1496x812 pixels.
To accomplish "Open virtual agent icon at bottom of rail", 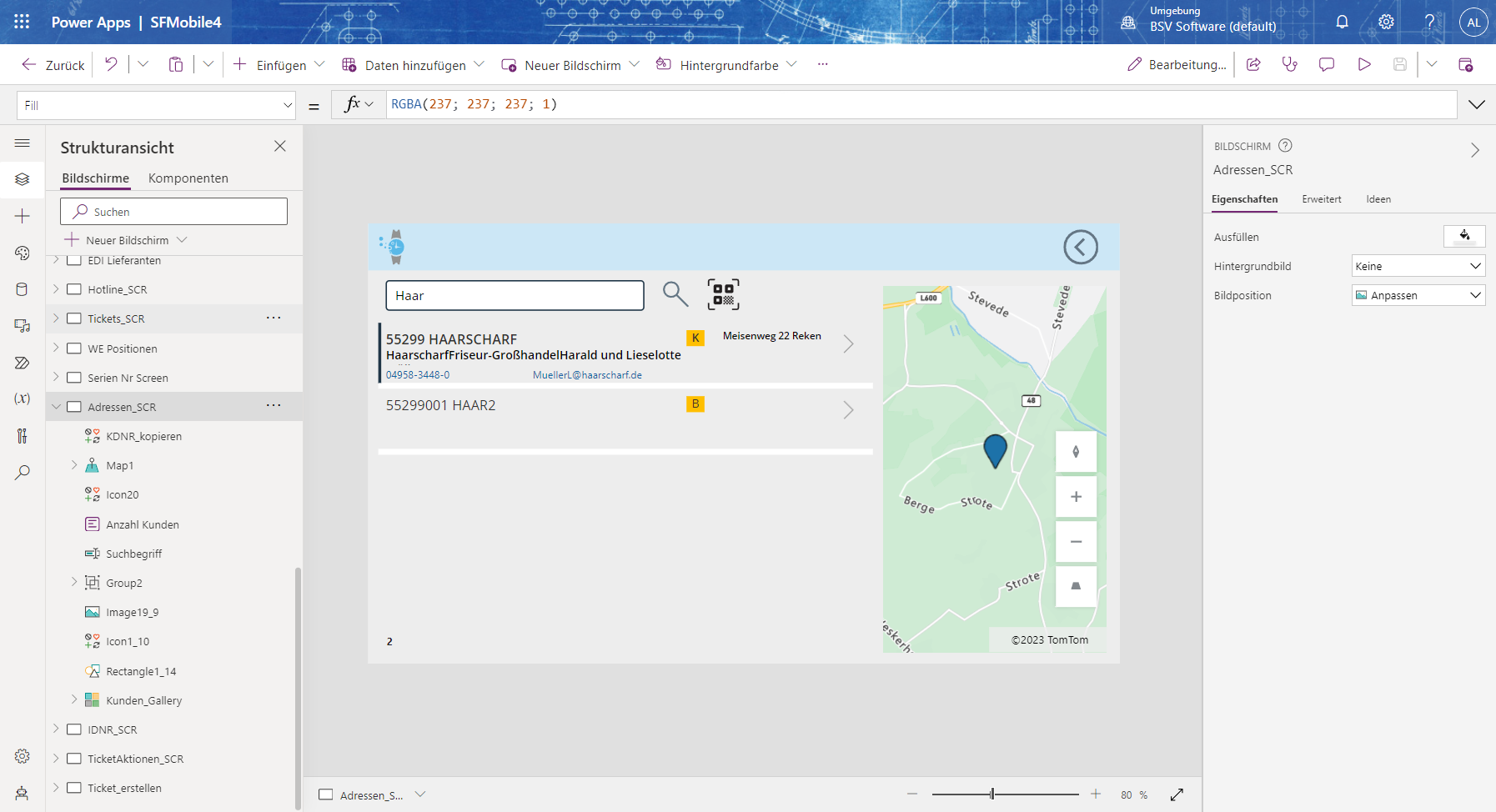I will tap(23, 793).
